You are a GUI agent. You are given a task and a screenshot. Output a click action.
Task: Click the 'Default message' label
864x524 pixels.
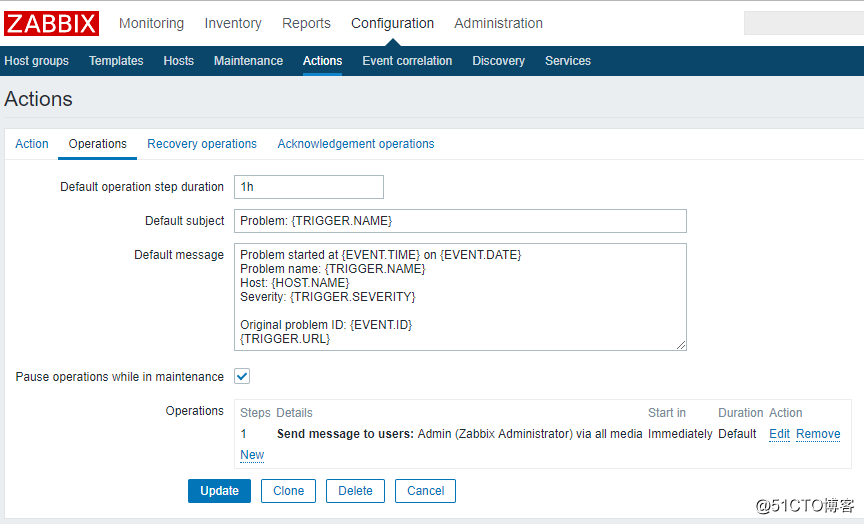[179, 255]
